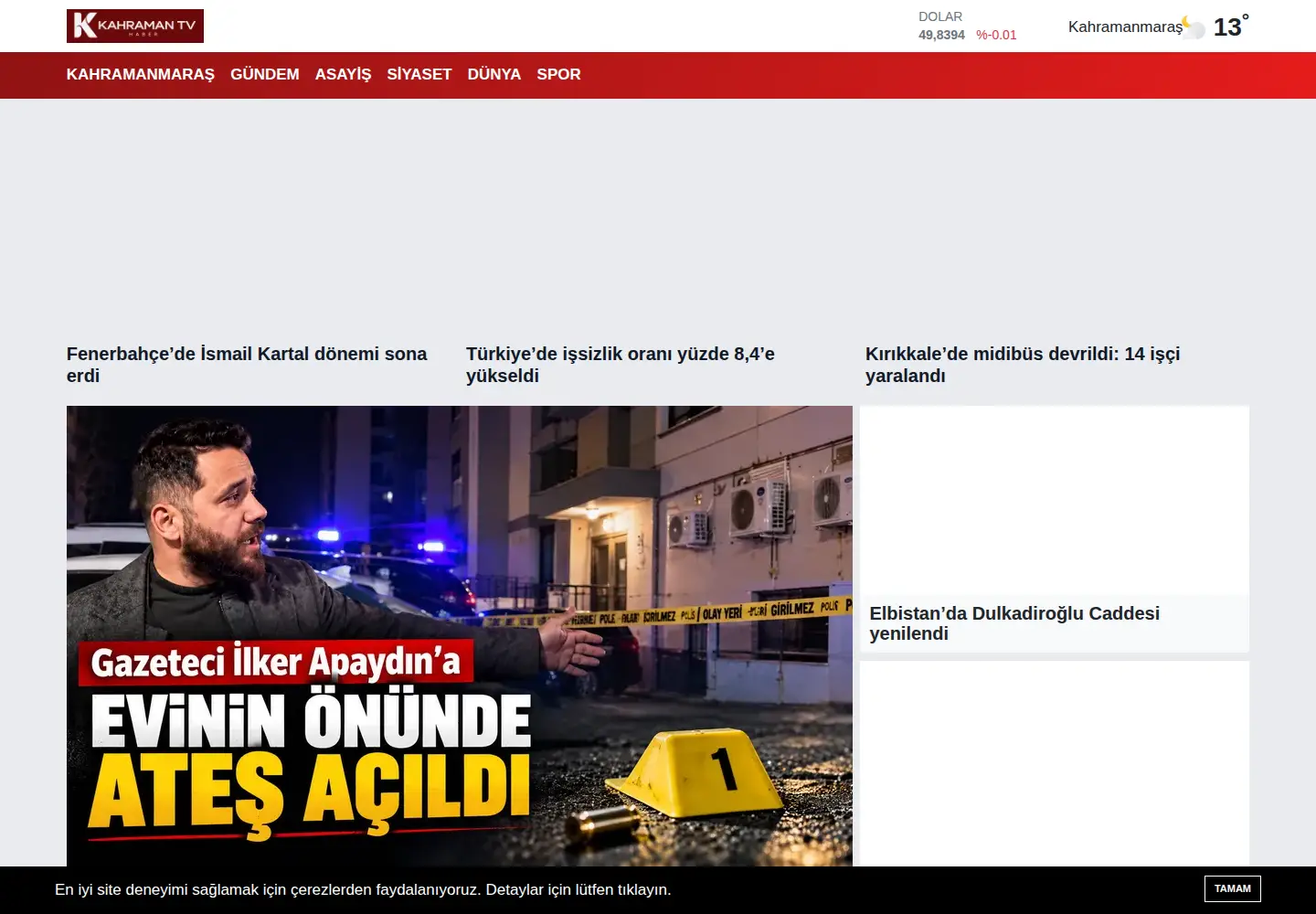Click the DOLAR exchange rate label
This screenshot has width=1316, height=914.
940,16
